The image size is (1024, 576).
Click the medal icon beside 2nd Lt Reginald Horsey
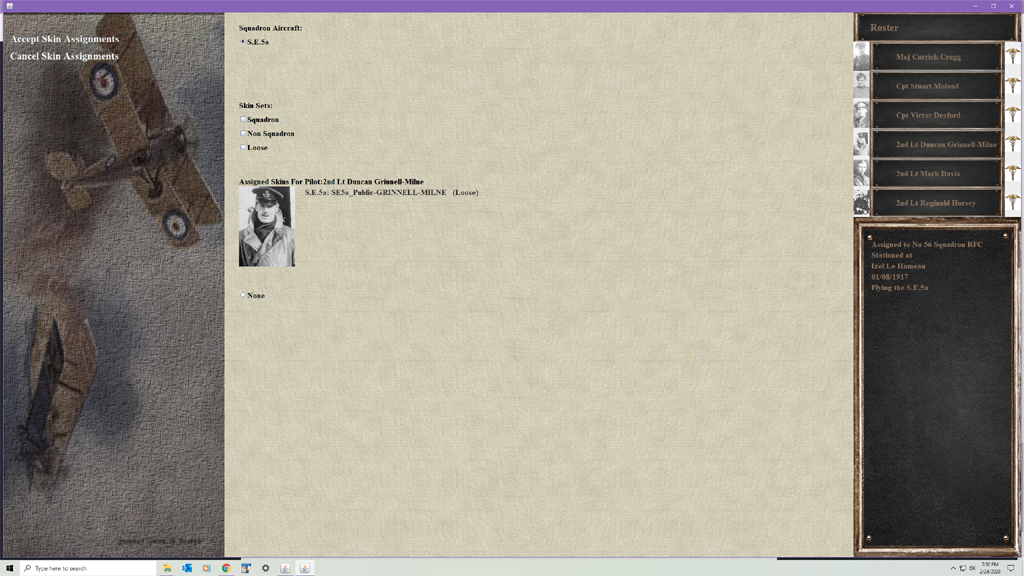coord(1012,202)
